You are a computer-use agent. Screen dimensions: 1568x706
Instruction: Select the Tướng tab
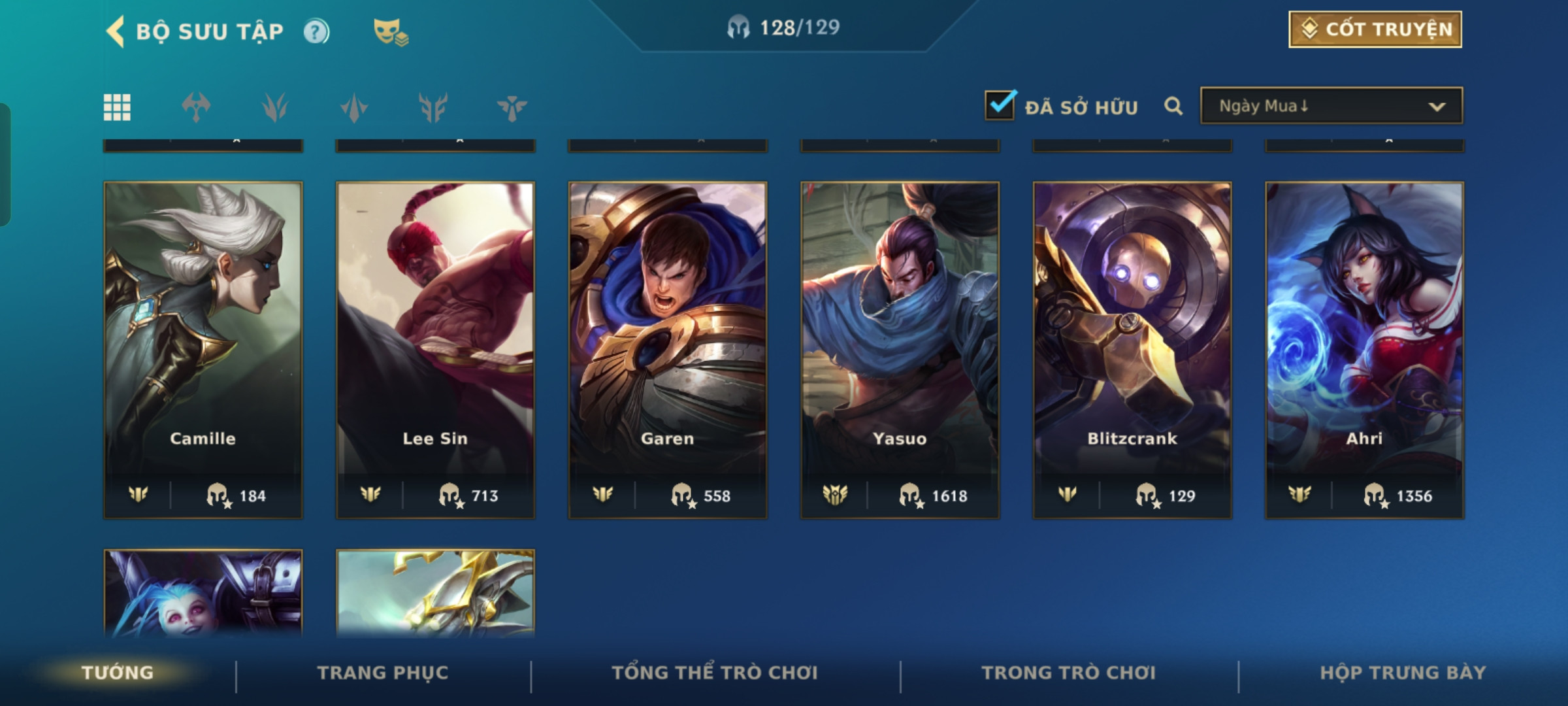(x=118, y=673)
